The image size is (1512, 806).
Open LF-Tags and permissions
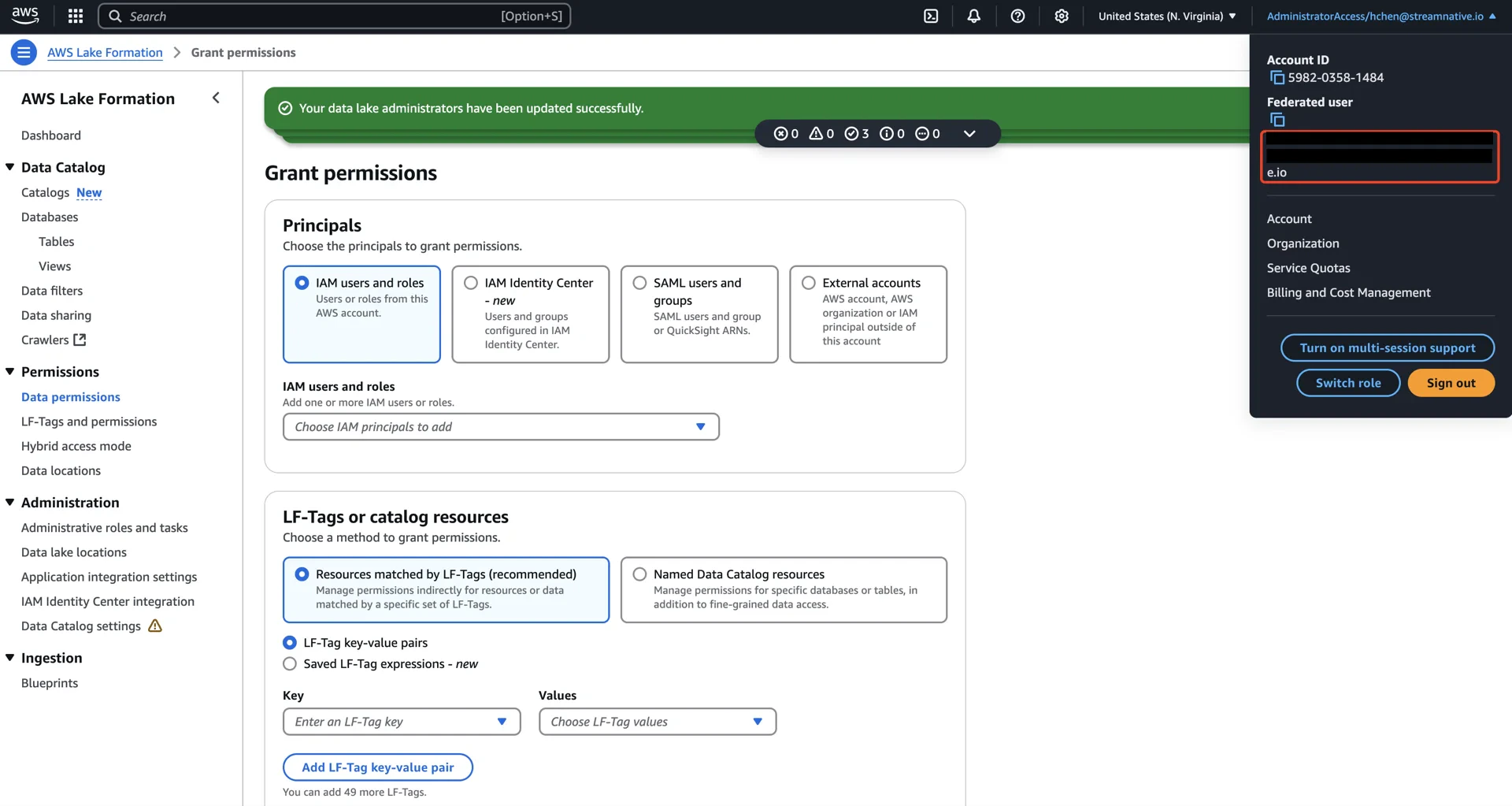(x=89, y=422)
